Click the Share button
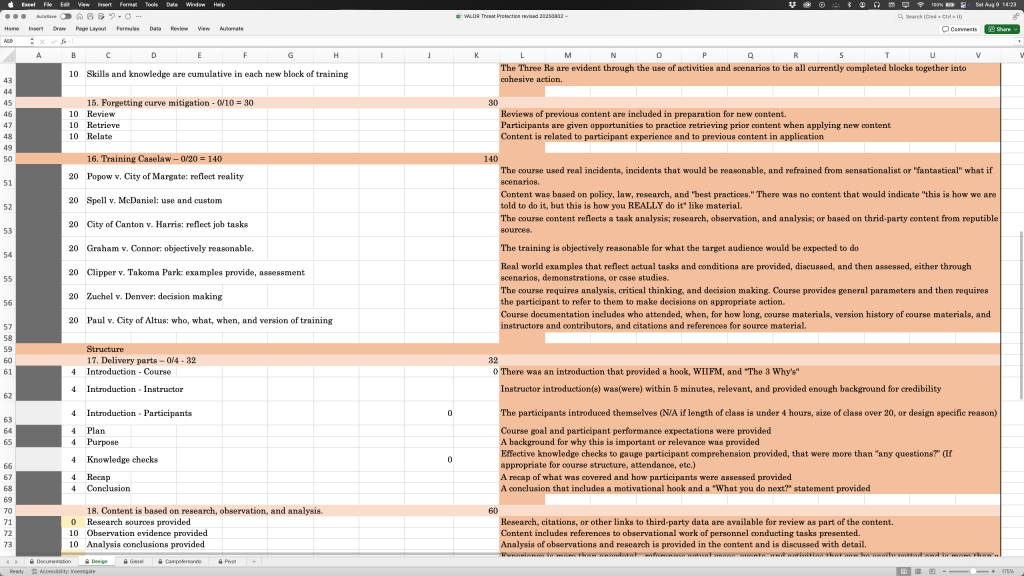The height and width of the screenshot is (576, 1024). point(1002,29)
